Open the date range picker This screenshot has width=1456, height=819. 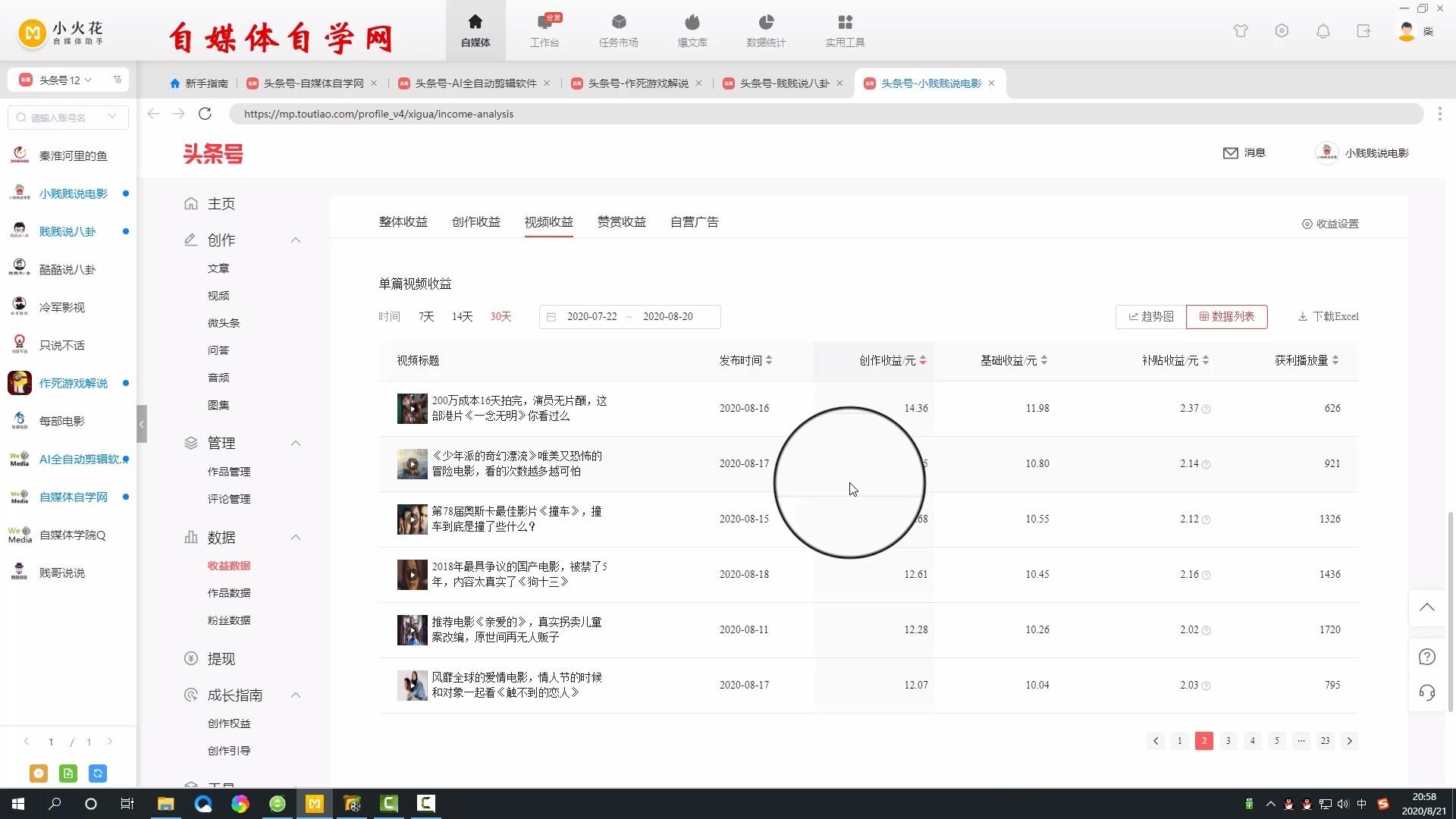tap(629, 316)
